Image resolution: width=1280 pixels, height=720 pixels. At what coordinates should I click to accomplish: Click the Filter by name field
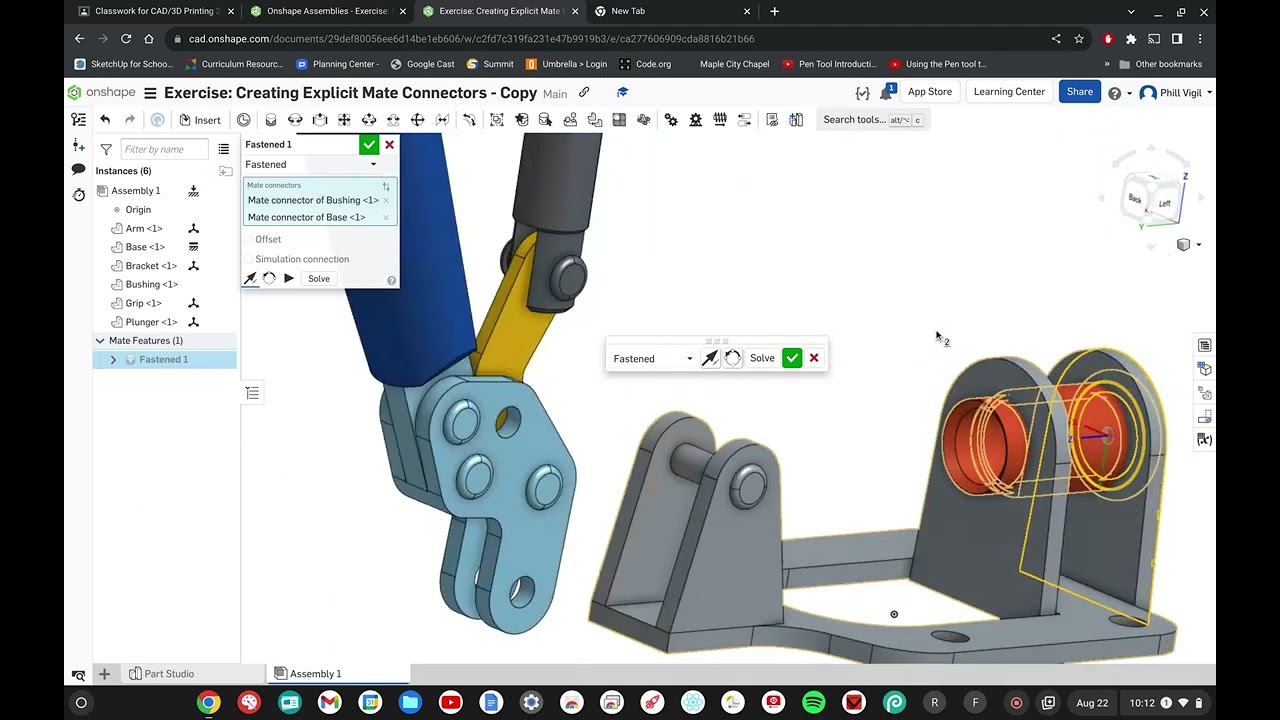coord(165,149)
